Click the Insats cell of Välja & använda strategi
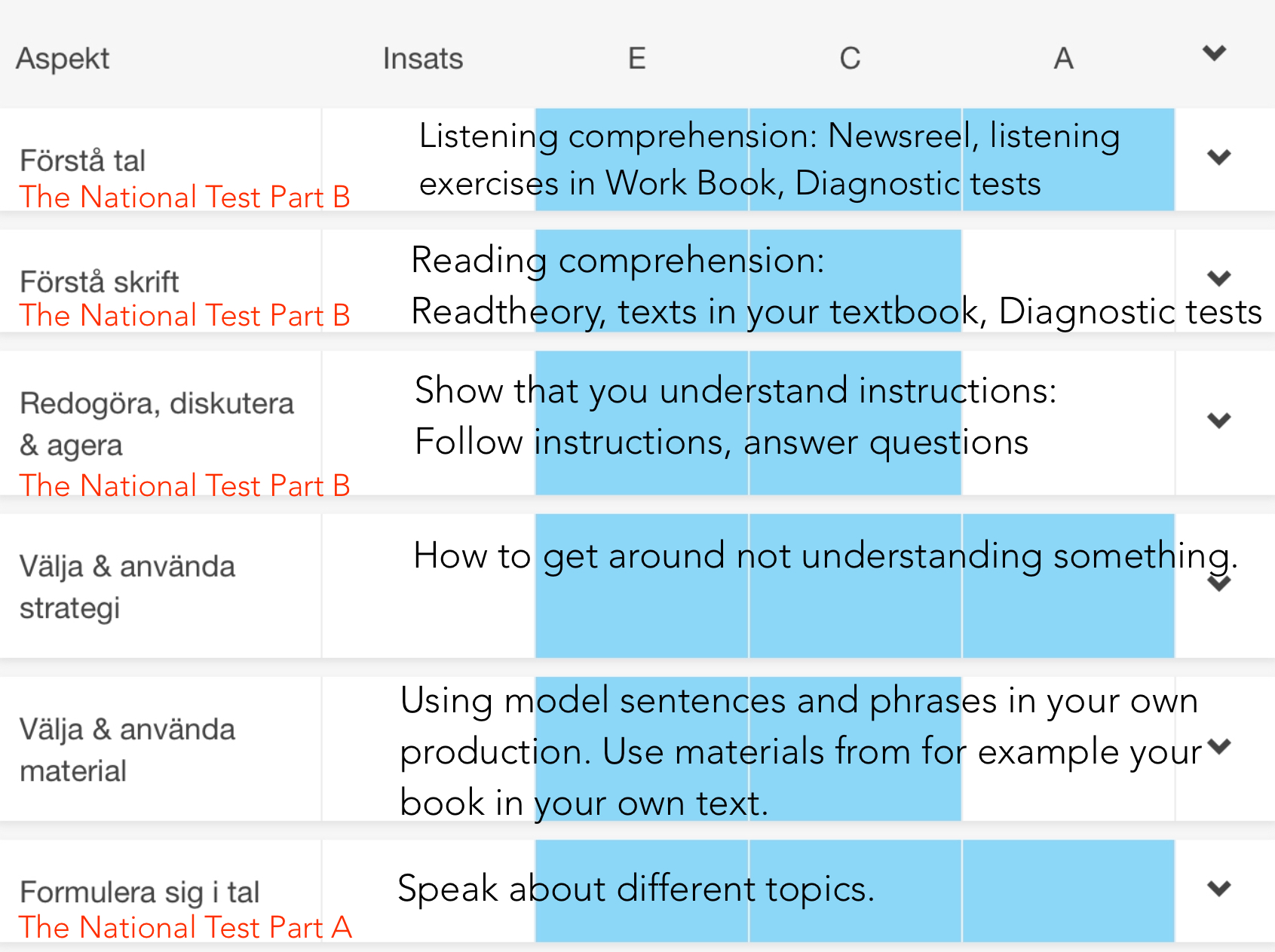 click(x=428, y=586)
